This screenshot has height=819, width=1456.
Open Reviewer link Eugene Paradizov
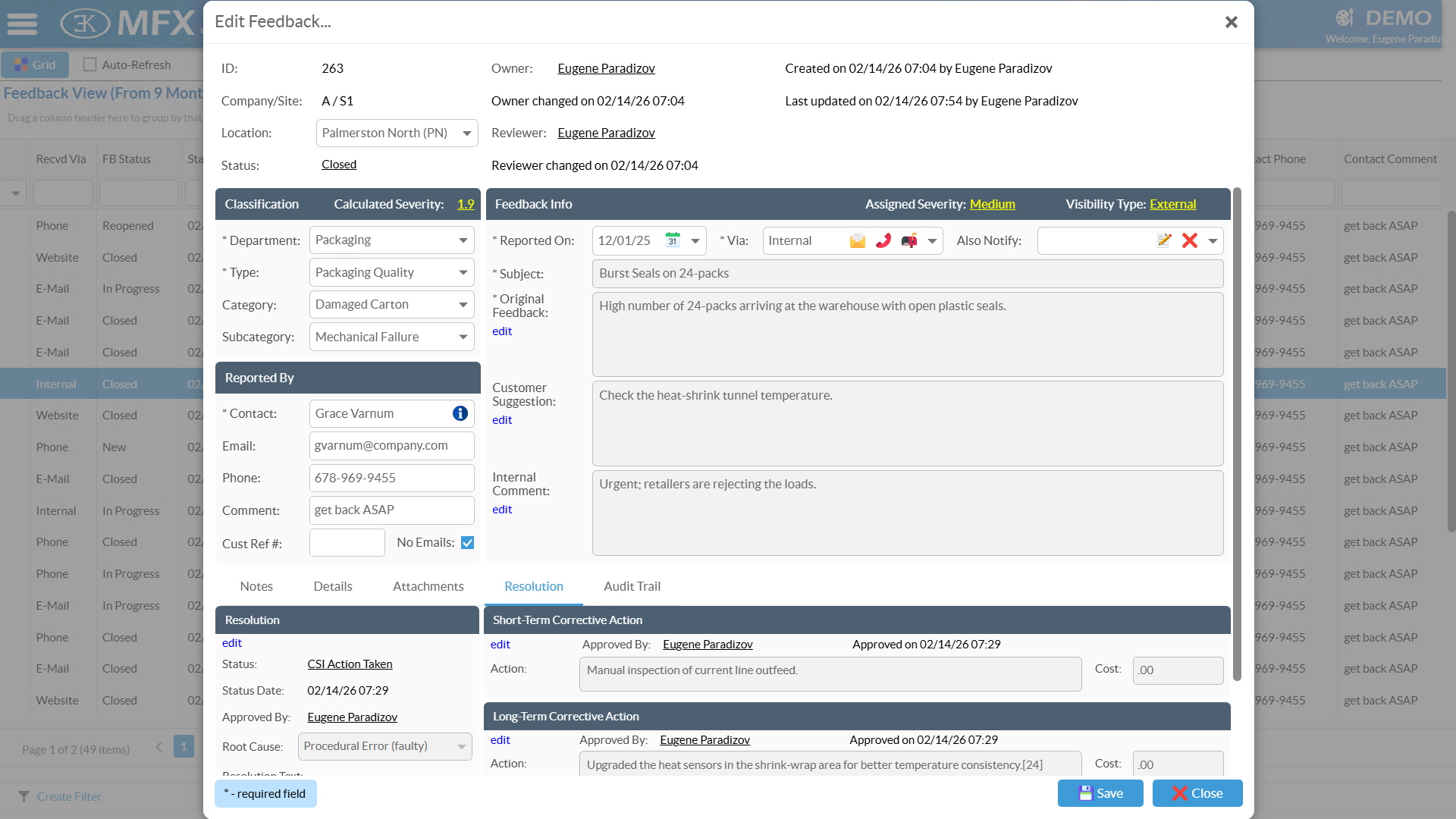[x=606, y=133]
